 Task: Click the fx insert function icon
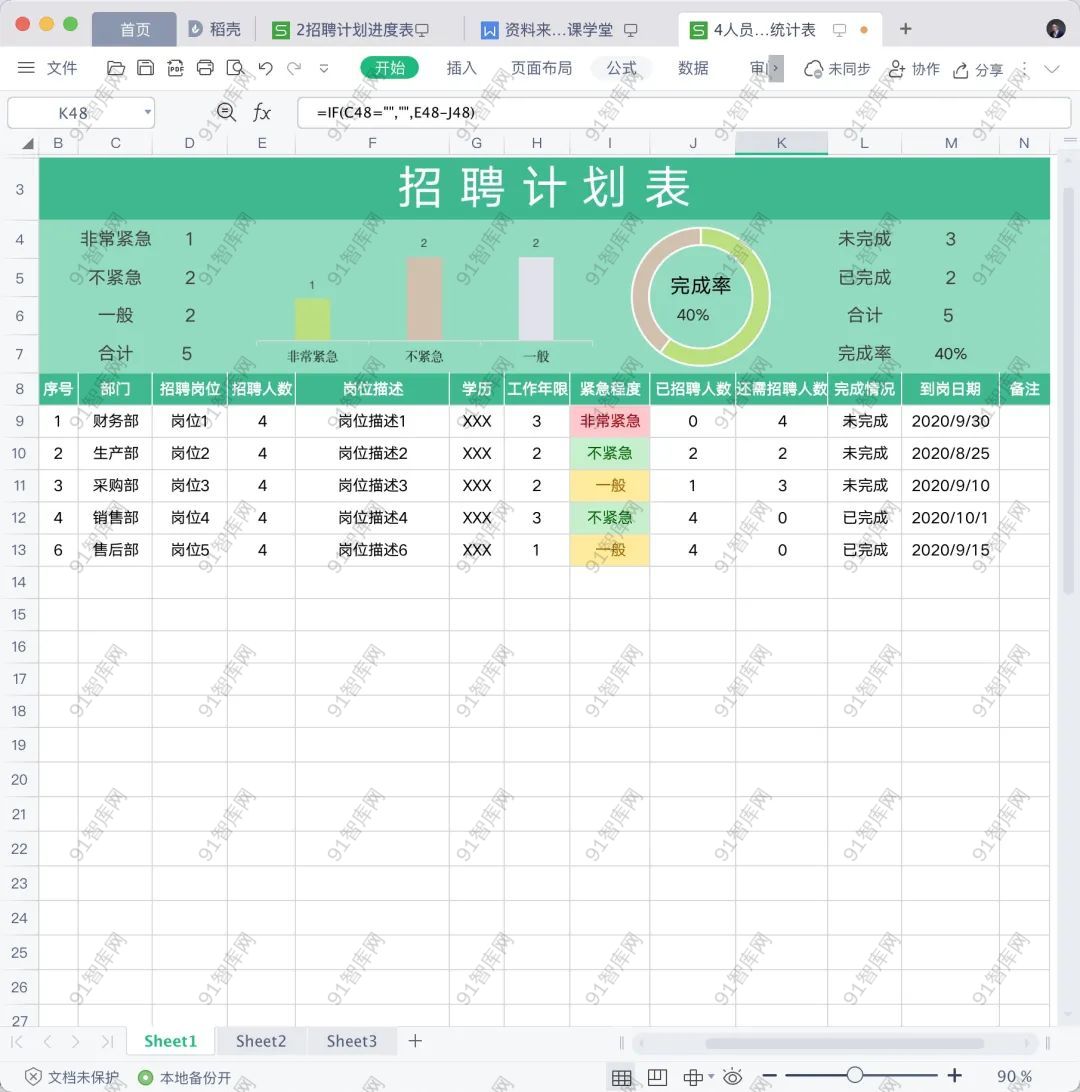[x=262, y=112]
